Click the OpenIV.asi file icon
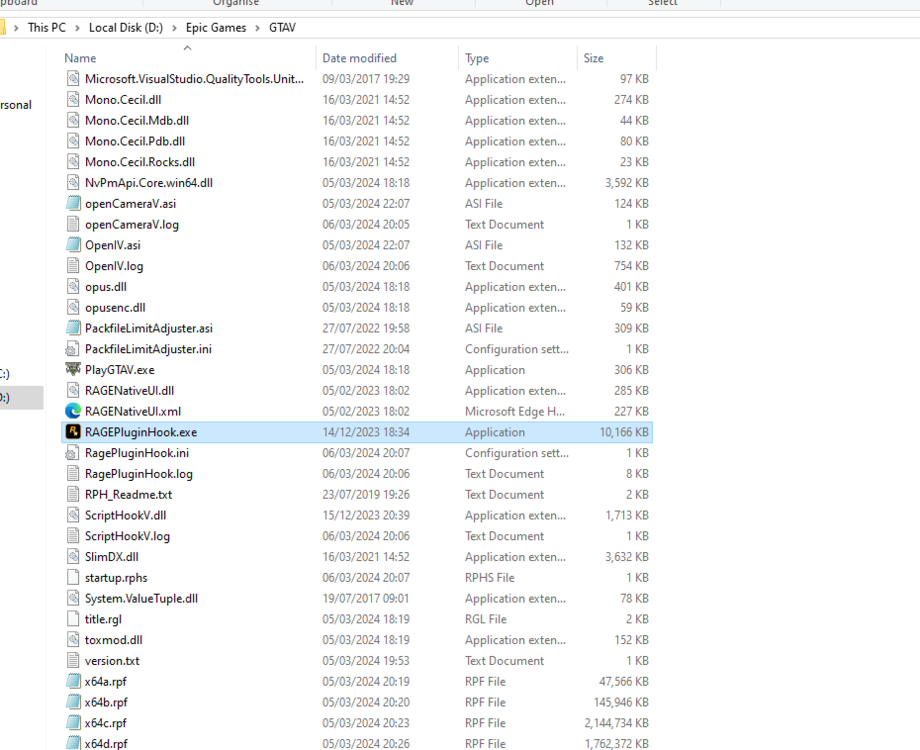This screenshot has width=920, height=750. click(73, 245)
